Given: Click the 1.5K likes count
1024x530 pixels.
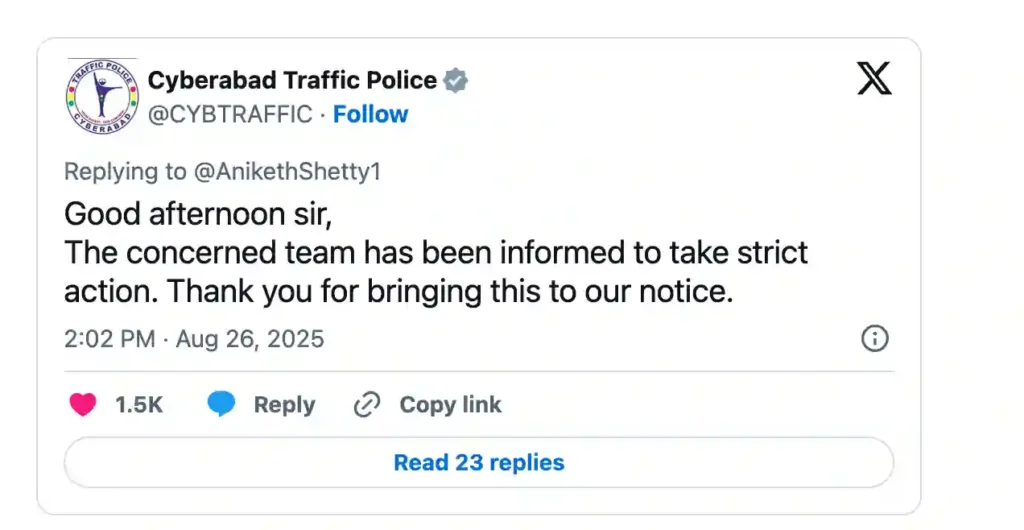Looking at the screenshot, I should (139, 405).
